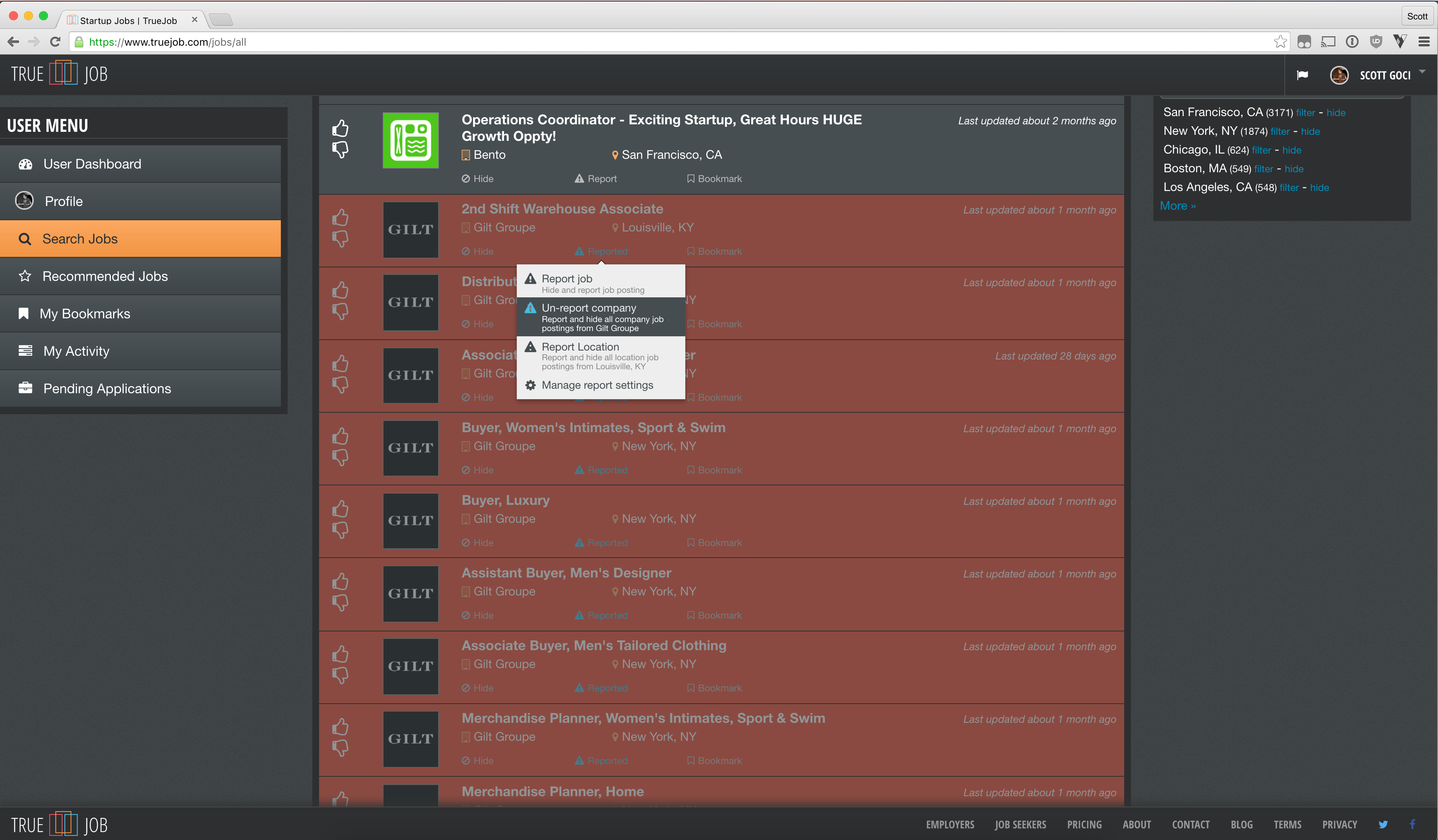The height and width of the screenshot is (840, 1438).
Task: Reload the page in the browser
Action: (x=55, y=42)
